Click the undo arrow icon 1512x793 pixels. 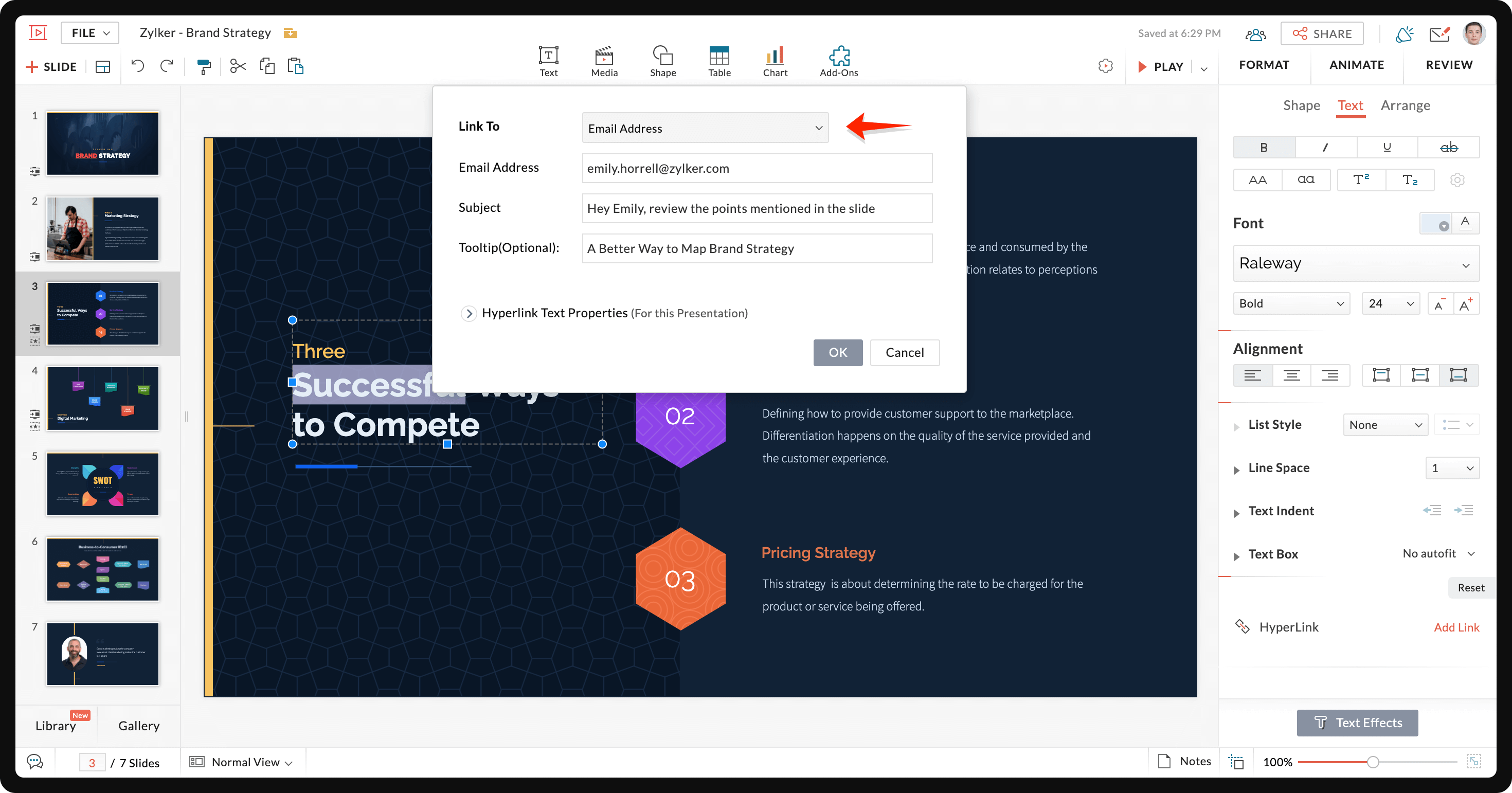pyautogui.click(x=138, y=66)
